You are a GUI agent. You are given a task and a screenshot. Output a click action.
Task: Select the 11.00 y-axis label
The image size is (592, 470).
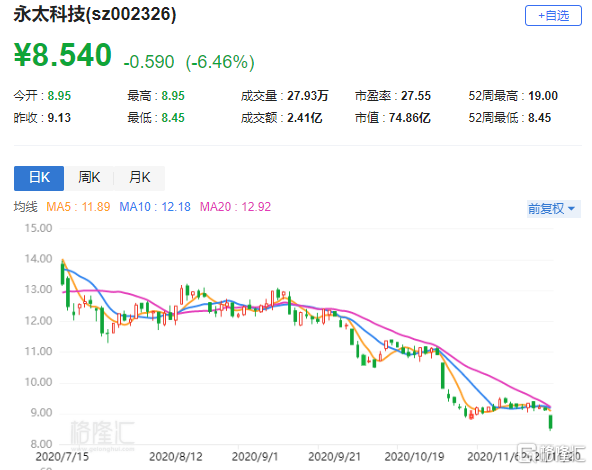[x=39, y=351]
